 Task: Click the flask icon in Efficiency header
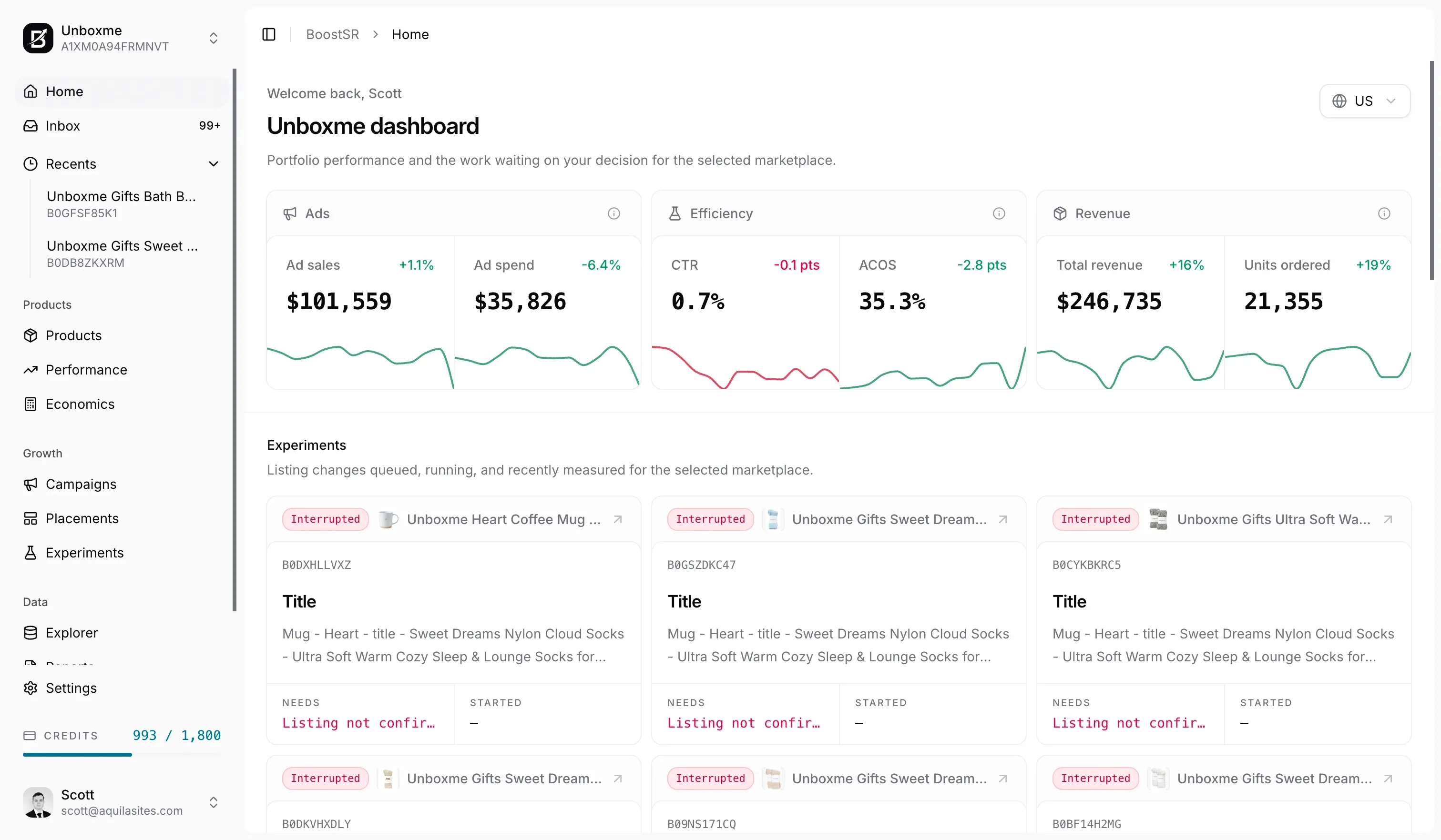tap(675, 214)
